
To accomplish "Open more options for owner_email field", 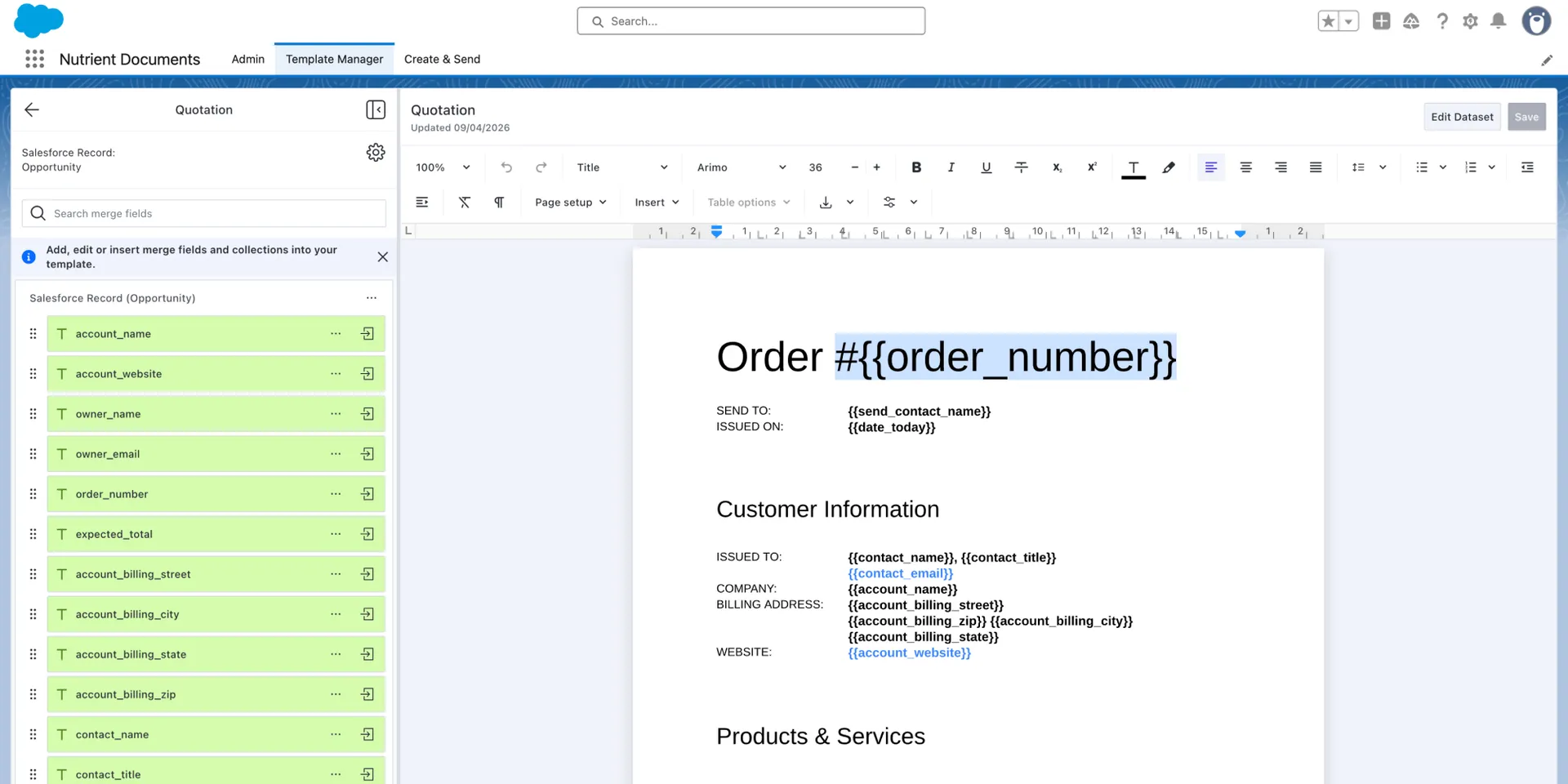I will pos(336,454).
